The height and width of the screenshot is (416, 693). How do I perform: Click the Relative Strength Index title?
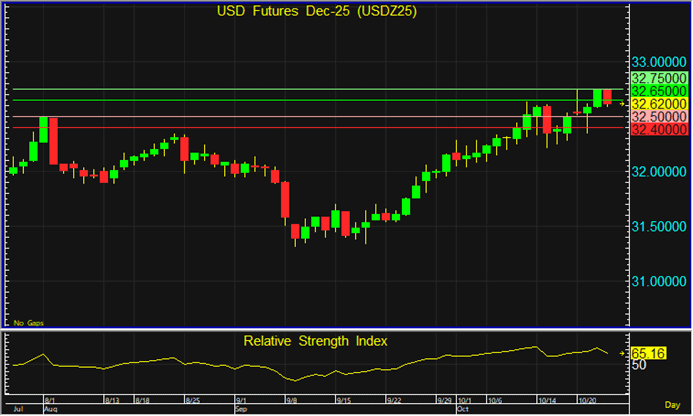316,341
